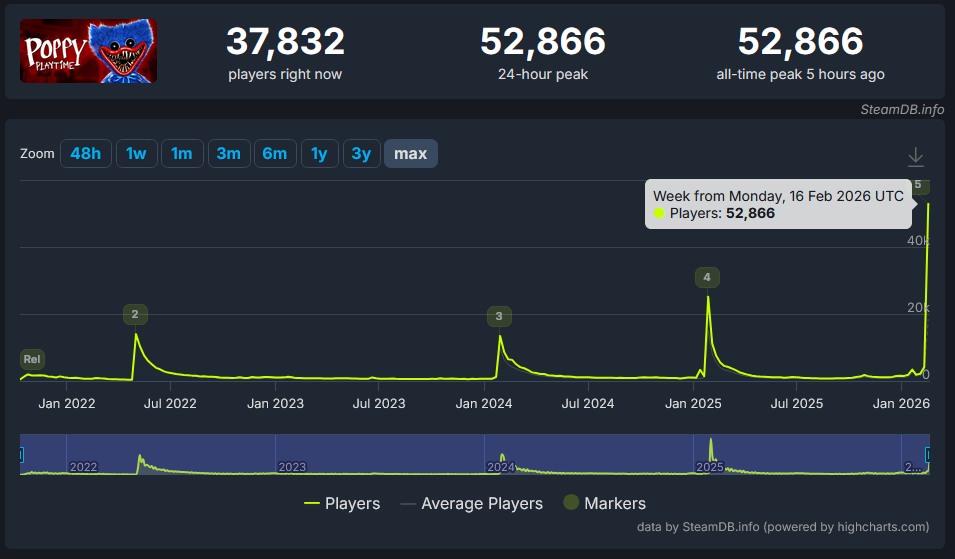The image size is (955, 559).
Task: Click the Rel release marker
Action: click(x=32, y=359)
